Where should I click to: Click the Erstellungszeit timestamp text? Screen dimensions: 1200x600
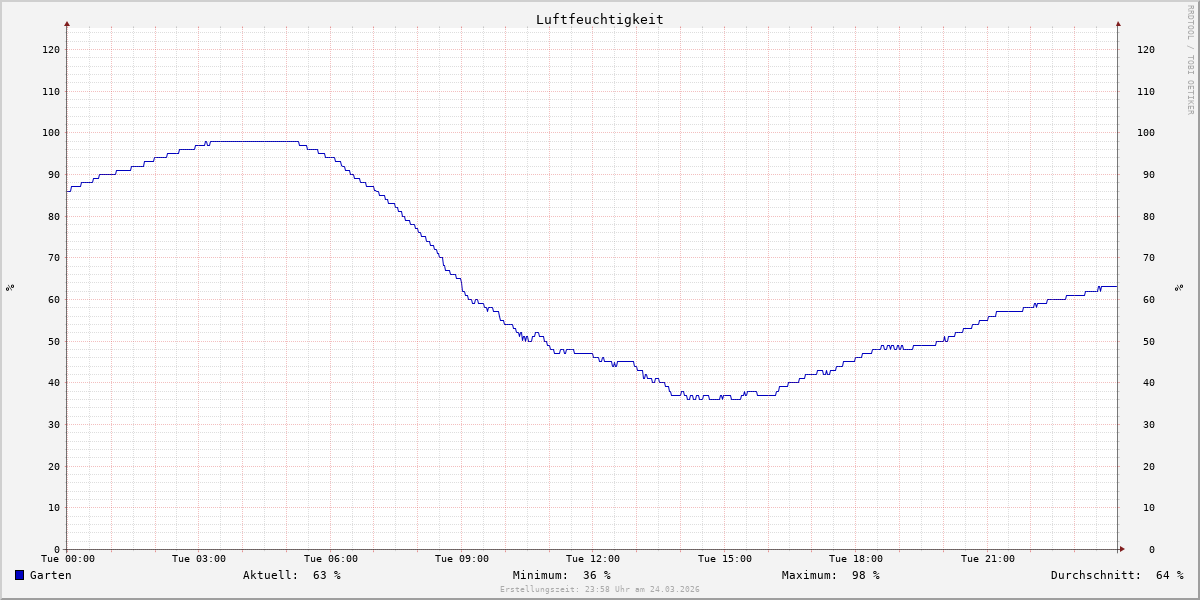599,589
